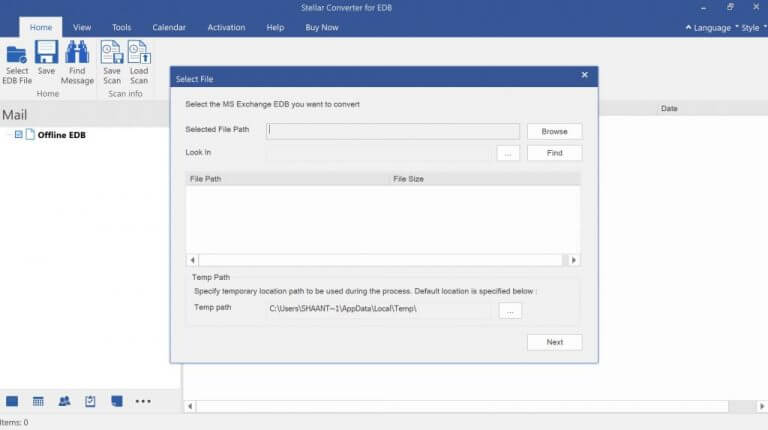Select the Offline EDB tree item
The width and height of the screenshot is (768, 430).
pos(62,135)
